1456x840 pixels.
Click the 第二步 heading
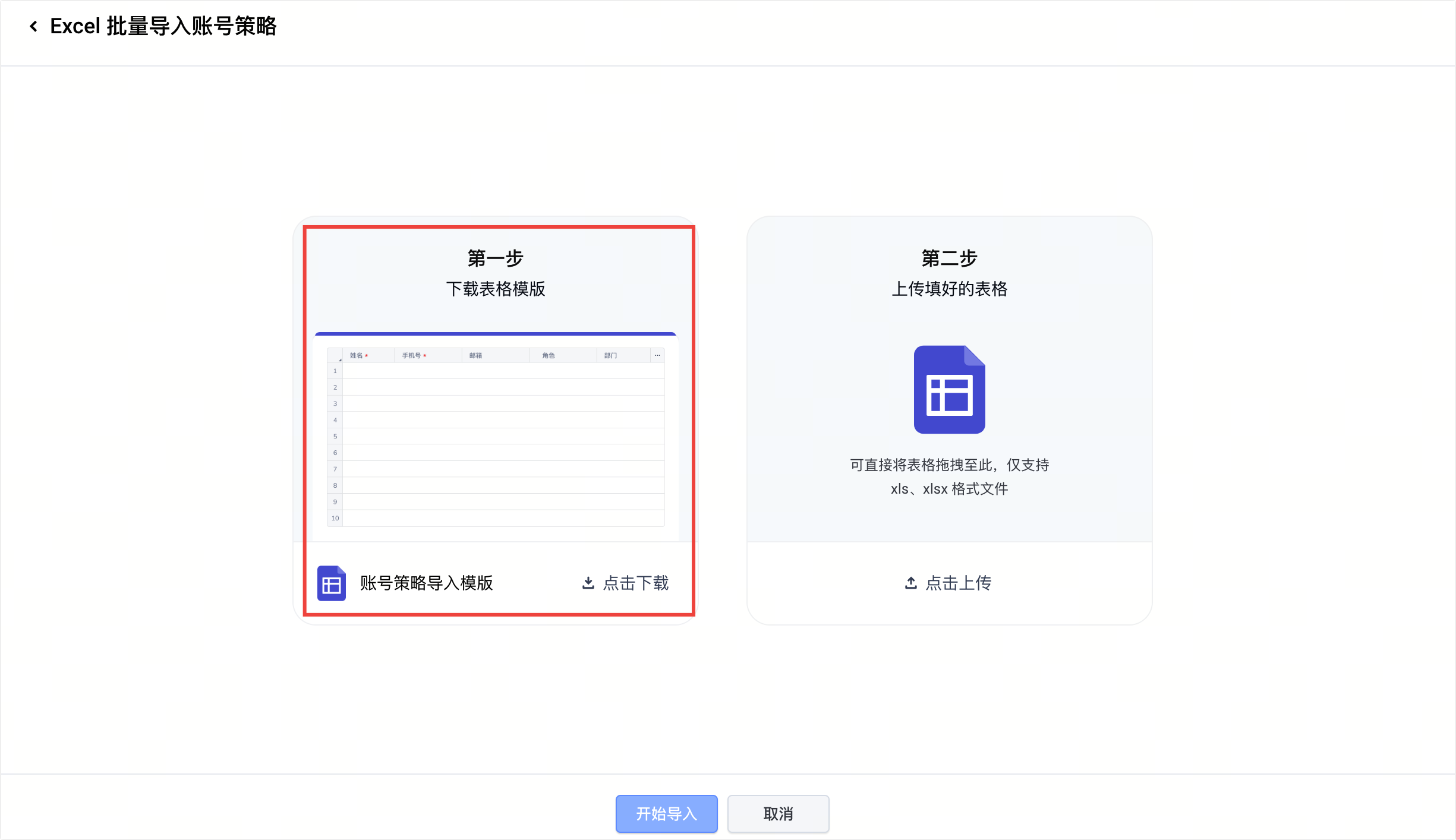(x=949, y=258)
